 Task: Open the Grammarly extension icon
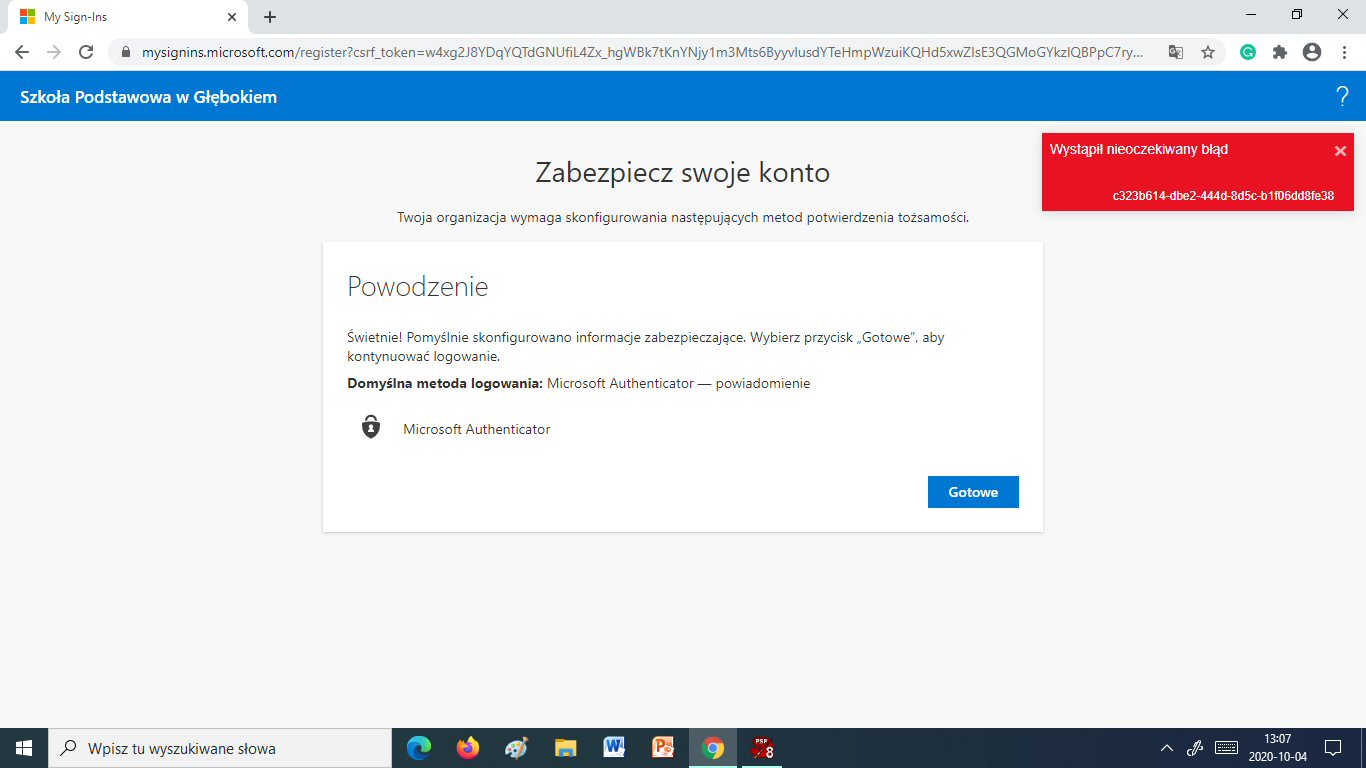[x=1248, y=52]
